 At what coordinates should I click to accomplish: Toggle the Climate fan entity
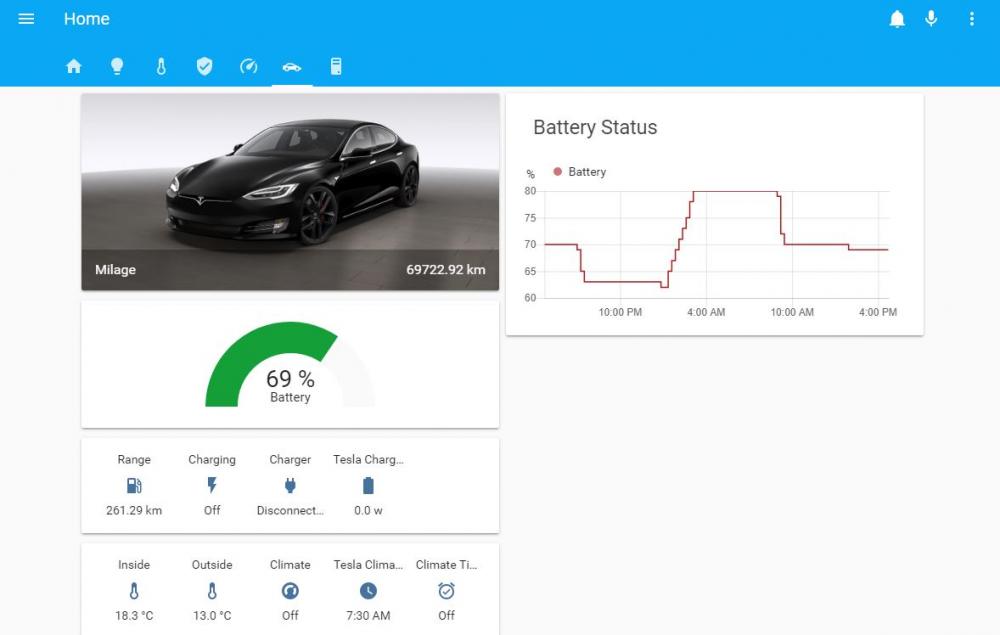click(x=290, y=591)
